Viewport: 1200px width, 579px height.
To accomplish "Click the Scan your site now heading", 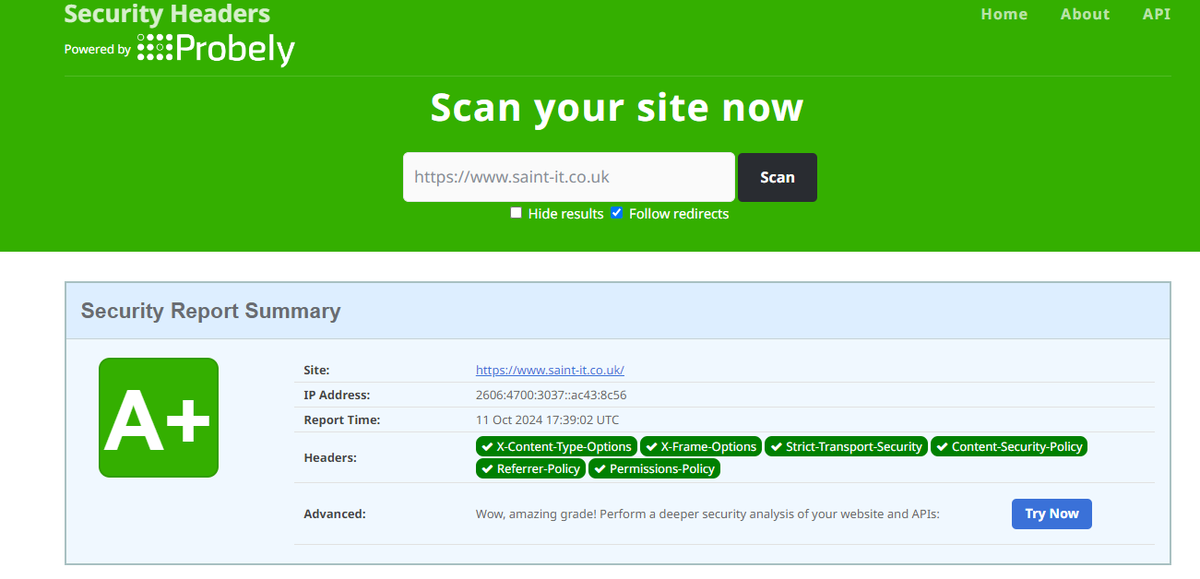I will tap(617, 107).
